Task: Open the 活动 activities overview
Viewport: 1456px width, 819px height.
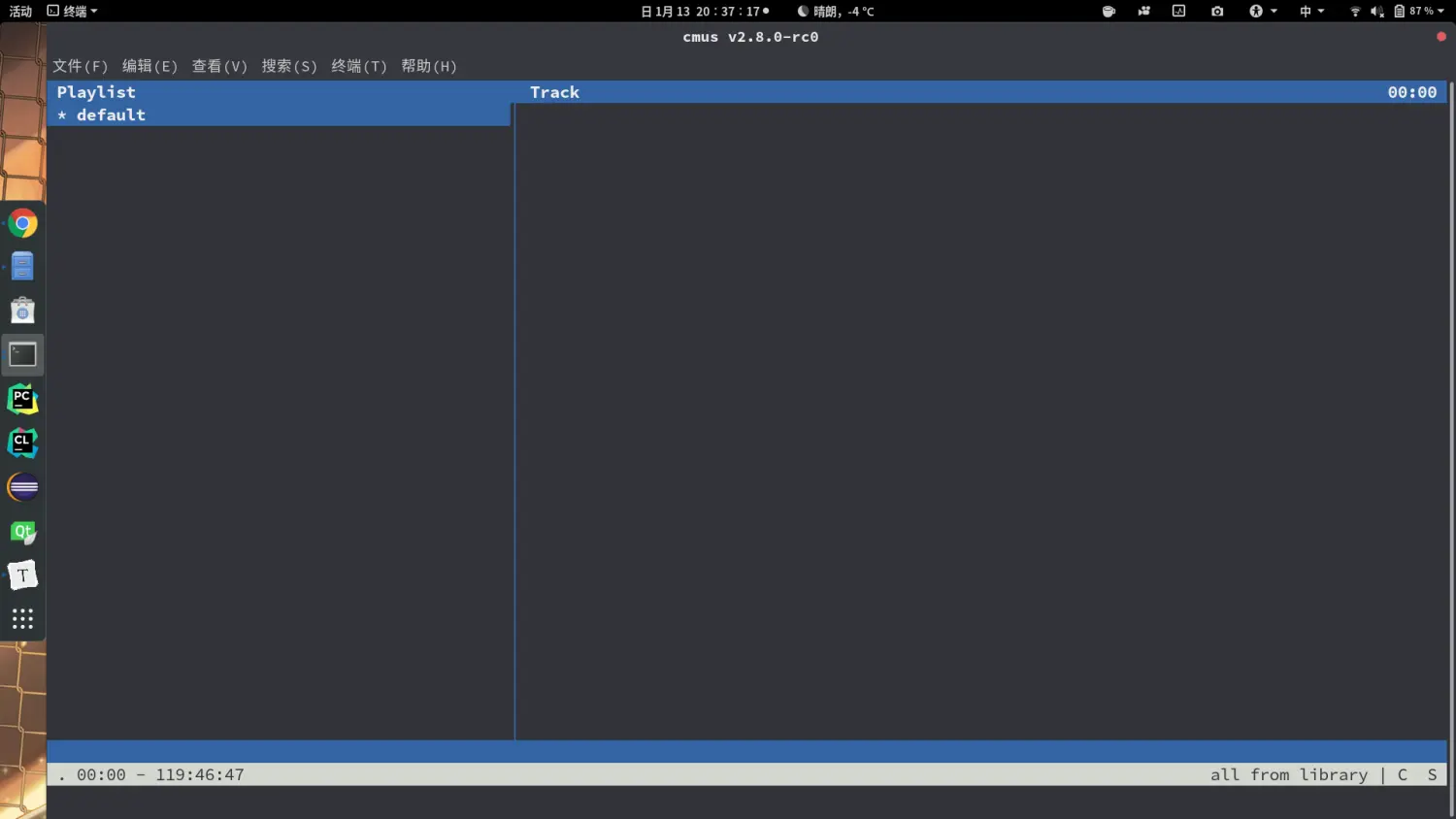Action: coord(20,12)
